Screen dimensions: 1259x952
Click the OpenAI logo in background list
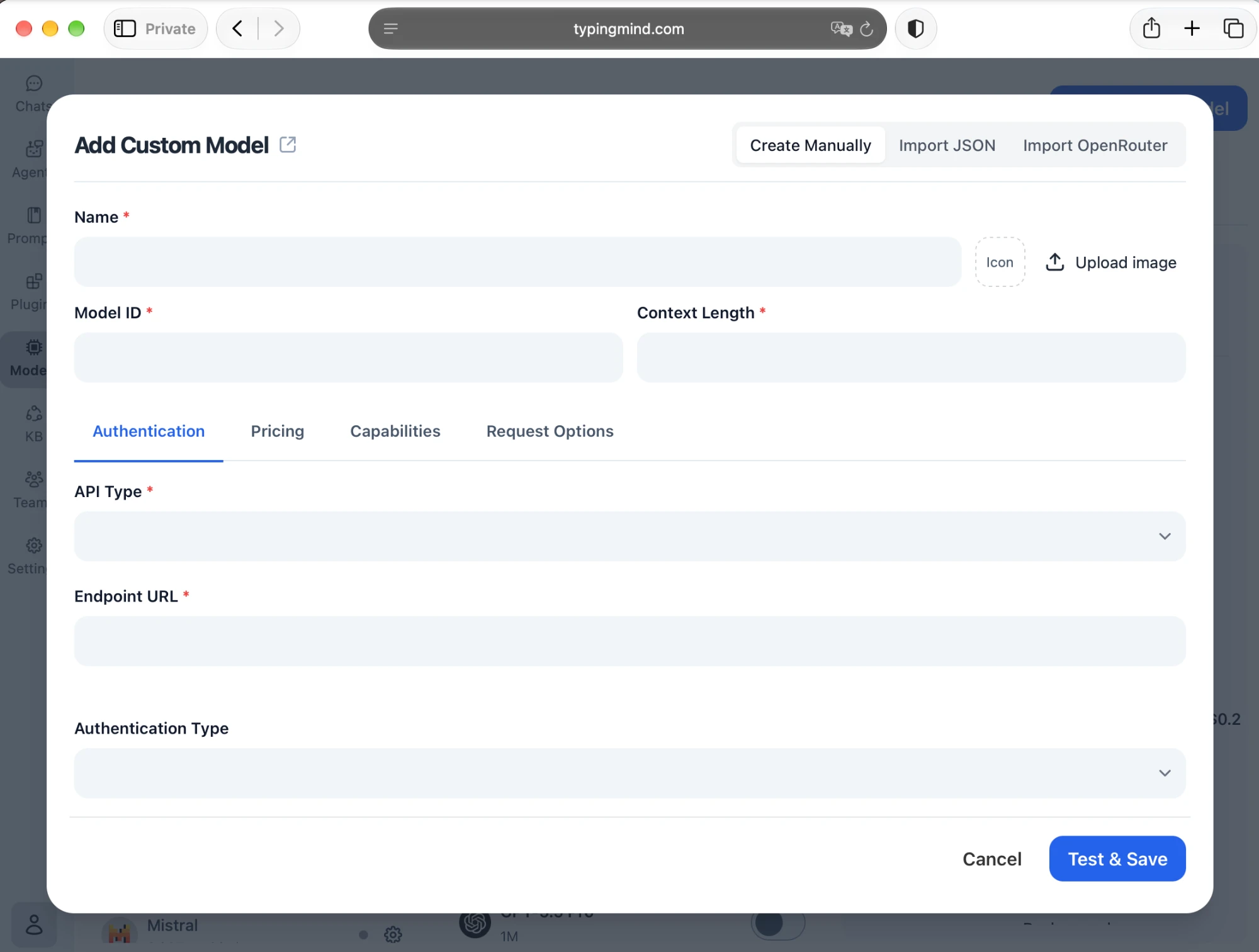click(475, 924)
